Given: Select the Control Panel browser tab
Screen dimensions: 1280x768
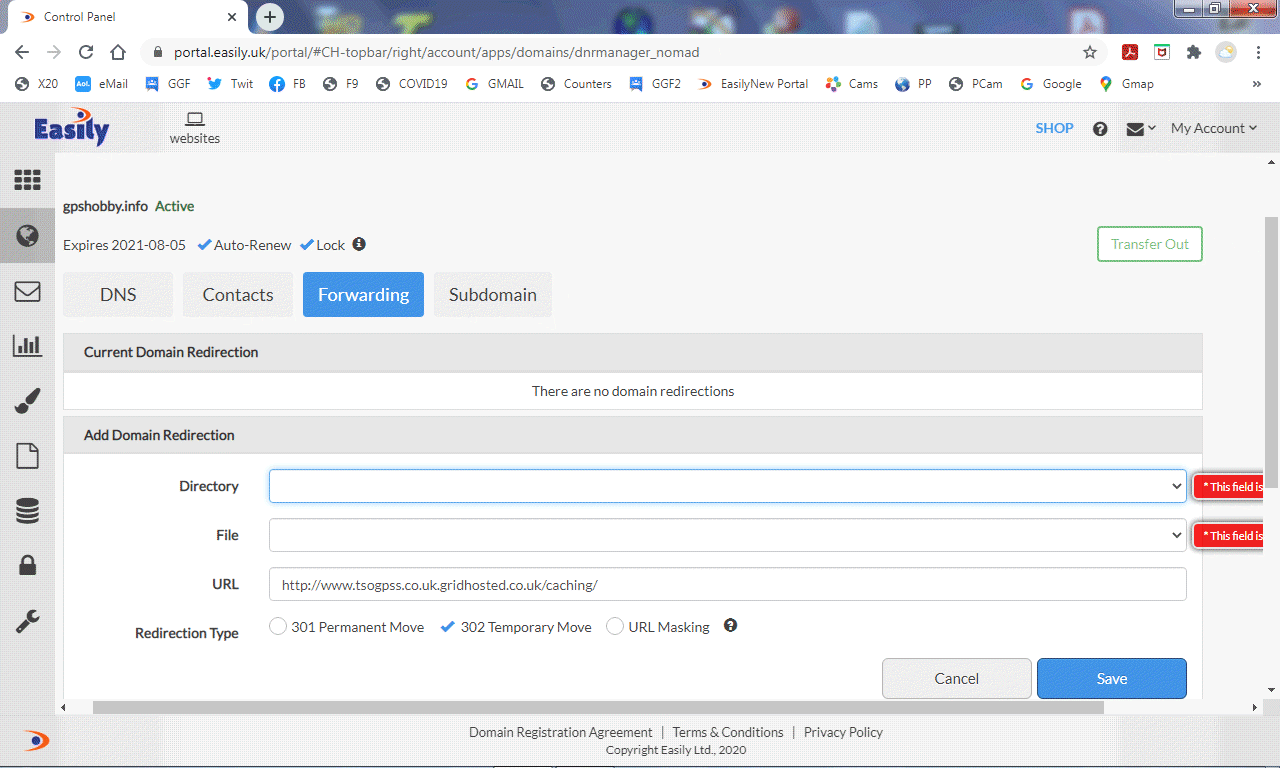Looking at the screenshot, I should [125, 17].
